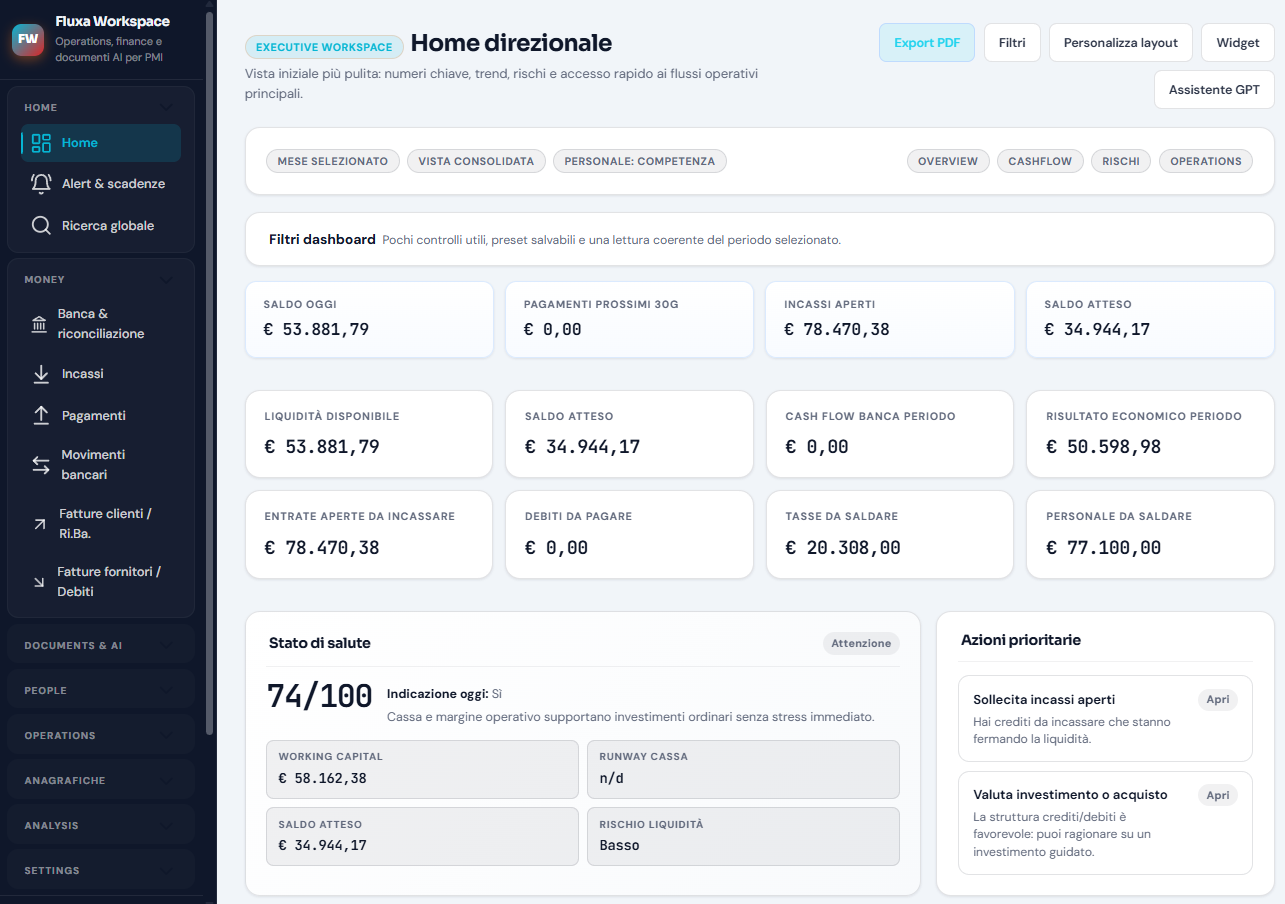Viewport: 1285px width, 904px height.
Task: Click the Pagamenti up-arrow icon
Action: 40,415
